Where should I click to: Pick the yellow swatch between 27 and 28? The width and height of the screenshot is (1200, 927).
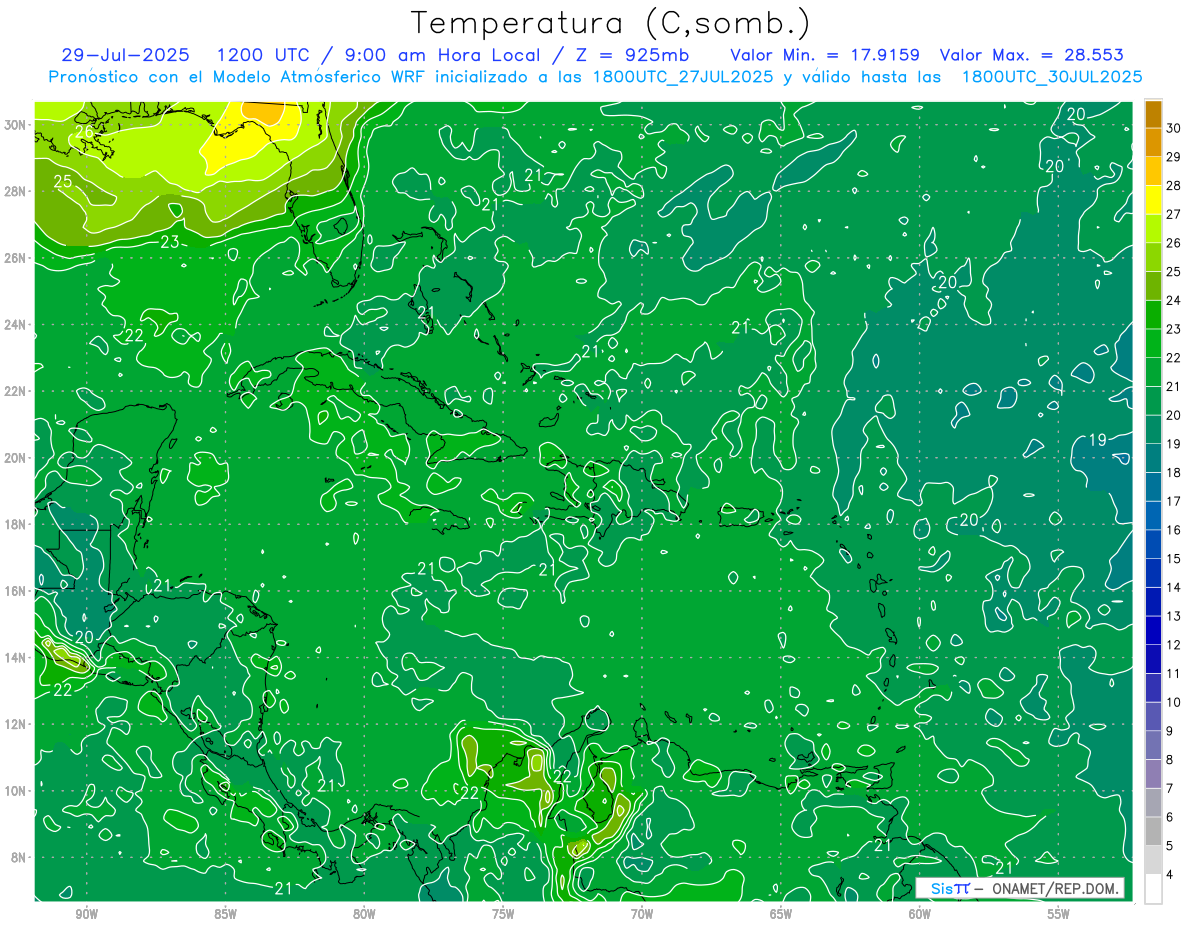(x=1153, y=200)
